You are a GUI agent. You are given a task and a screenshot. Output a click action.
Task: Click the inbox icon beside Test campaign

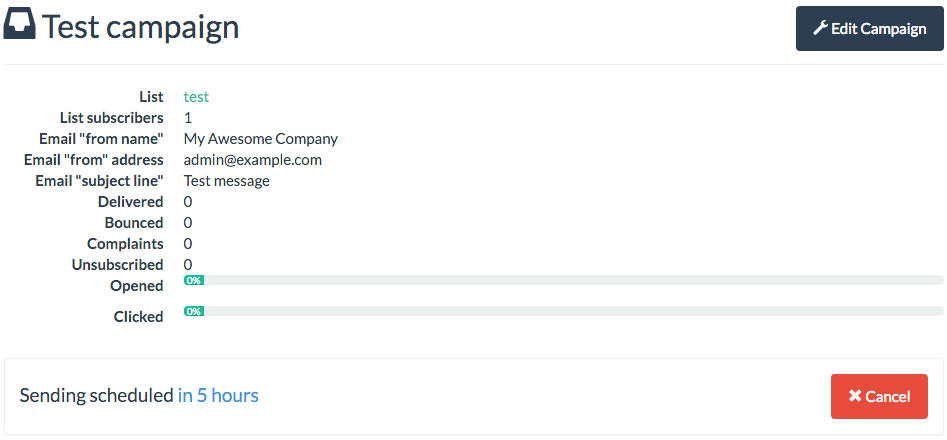[x=20, y=25]
